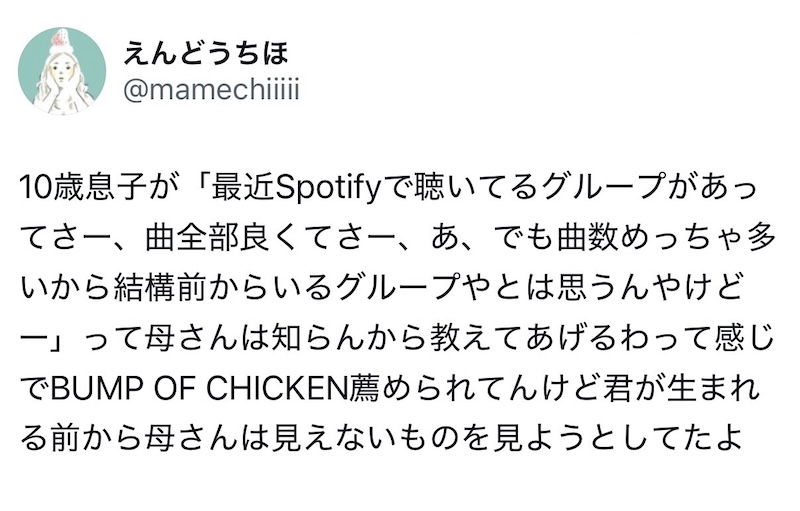Open the えんどうちほ profile avatar

62,71
